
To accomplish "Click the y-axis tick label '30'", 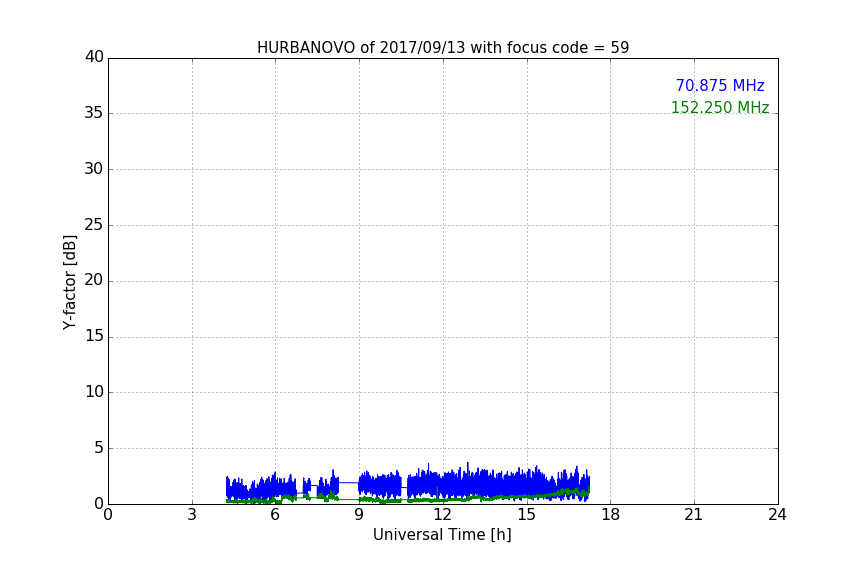I will point(94,169).
